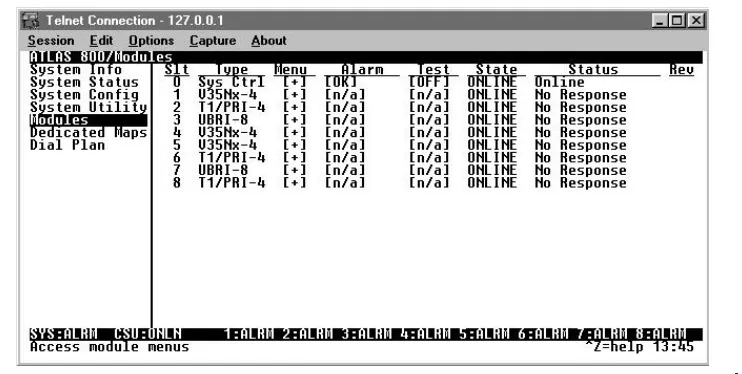Expand the [+] menu for slot 7
The image size is (742, 374).
[x=294, y=170]
